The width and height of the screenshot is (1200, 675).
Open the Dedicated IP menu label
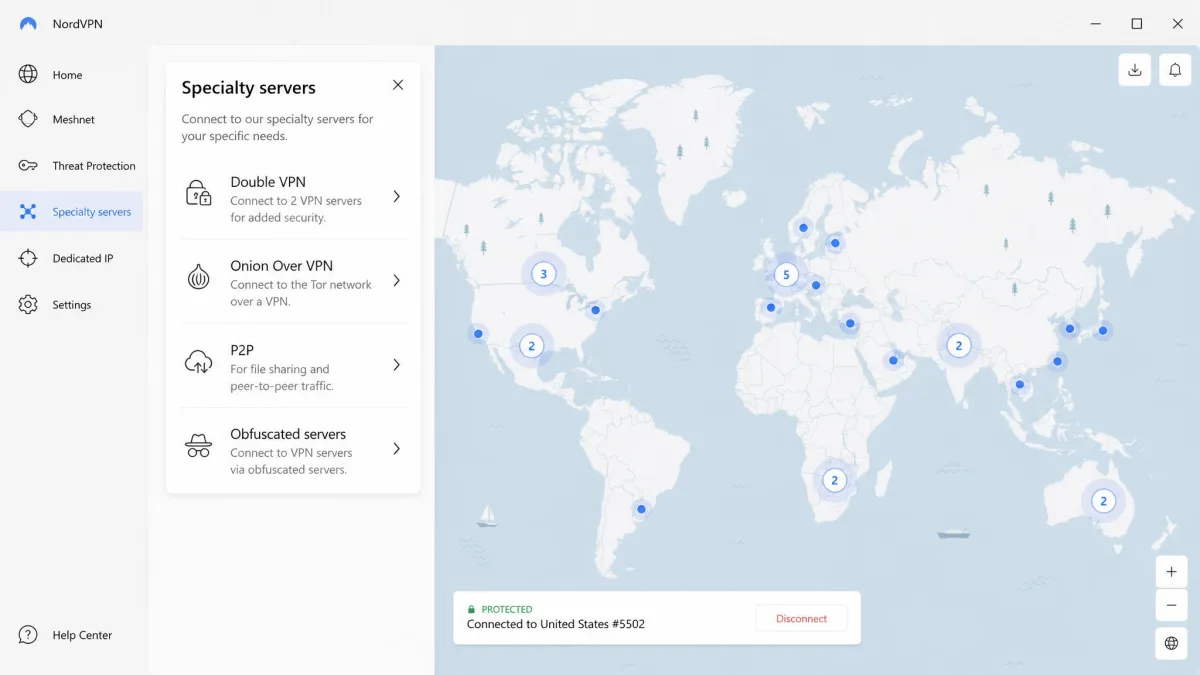pos(83,259)
